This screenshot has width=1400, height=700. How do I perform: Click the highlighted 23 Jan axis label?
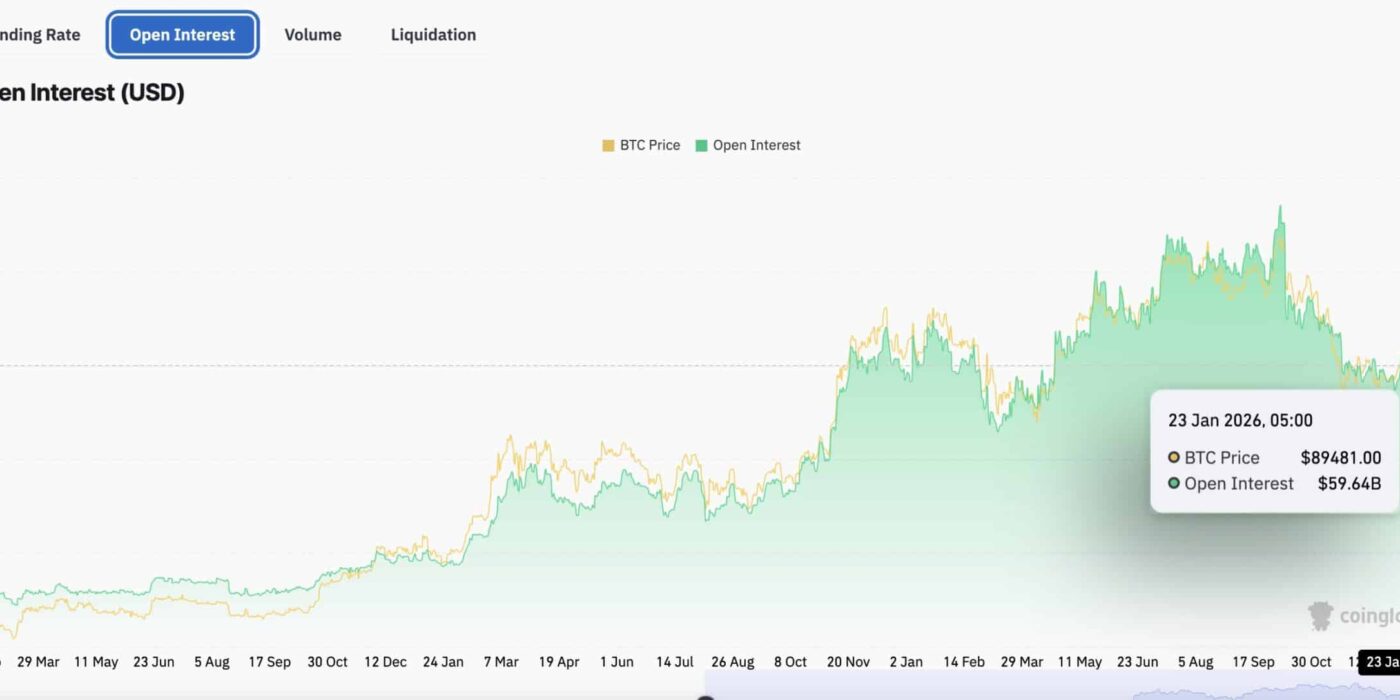coord(1382,662)
